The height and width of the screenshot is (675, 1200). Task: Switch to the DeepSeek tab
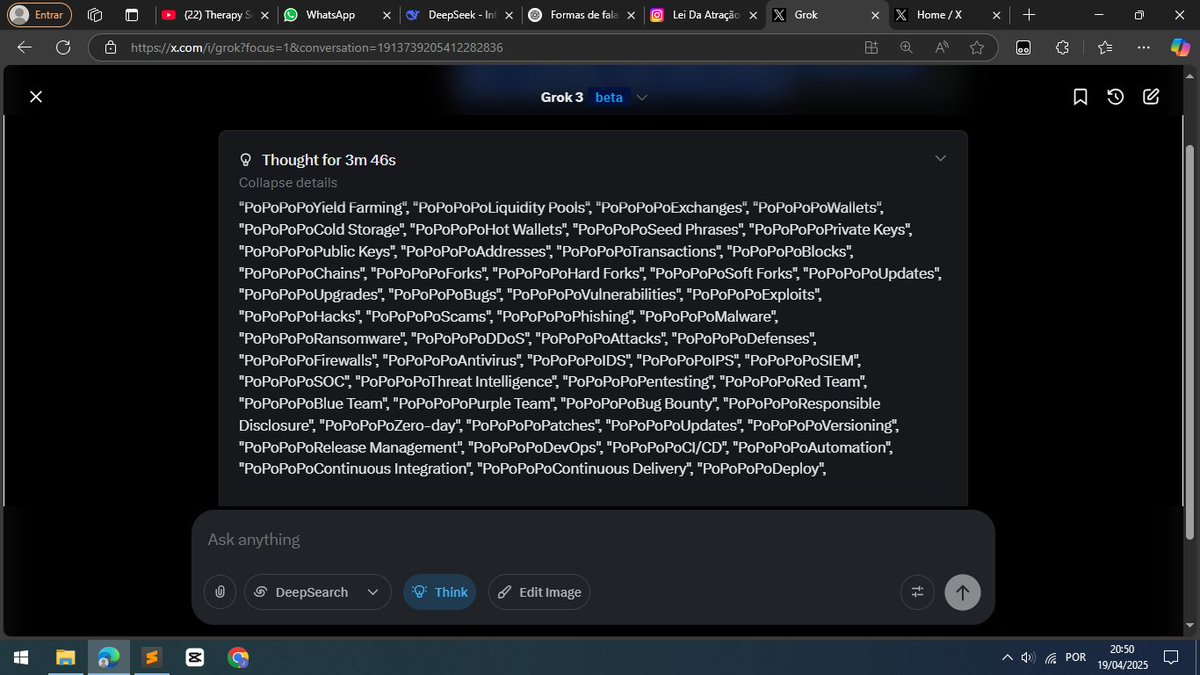459,15
